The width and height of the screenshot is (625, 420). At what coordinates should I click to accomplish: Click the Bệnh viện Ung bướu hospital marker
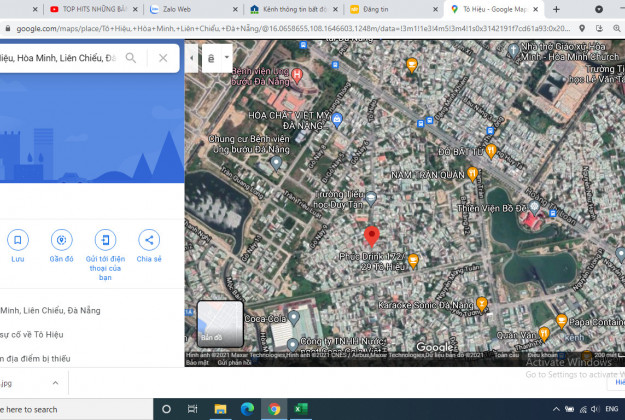point(297,75)
